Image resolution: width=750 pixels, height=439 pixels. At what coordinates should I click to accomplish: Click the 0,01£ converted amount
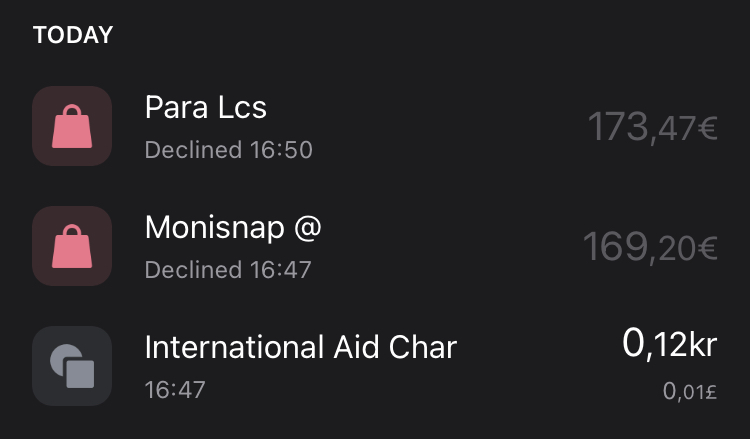click(x=690, y=391)
